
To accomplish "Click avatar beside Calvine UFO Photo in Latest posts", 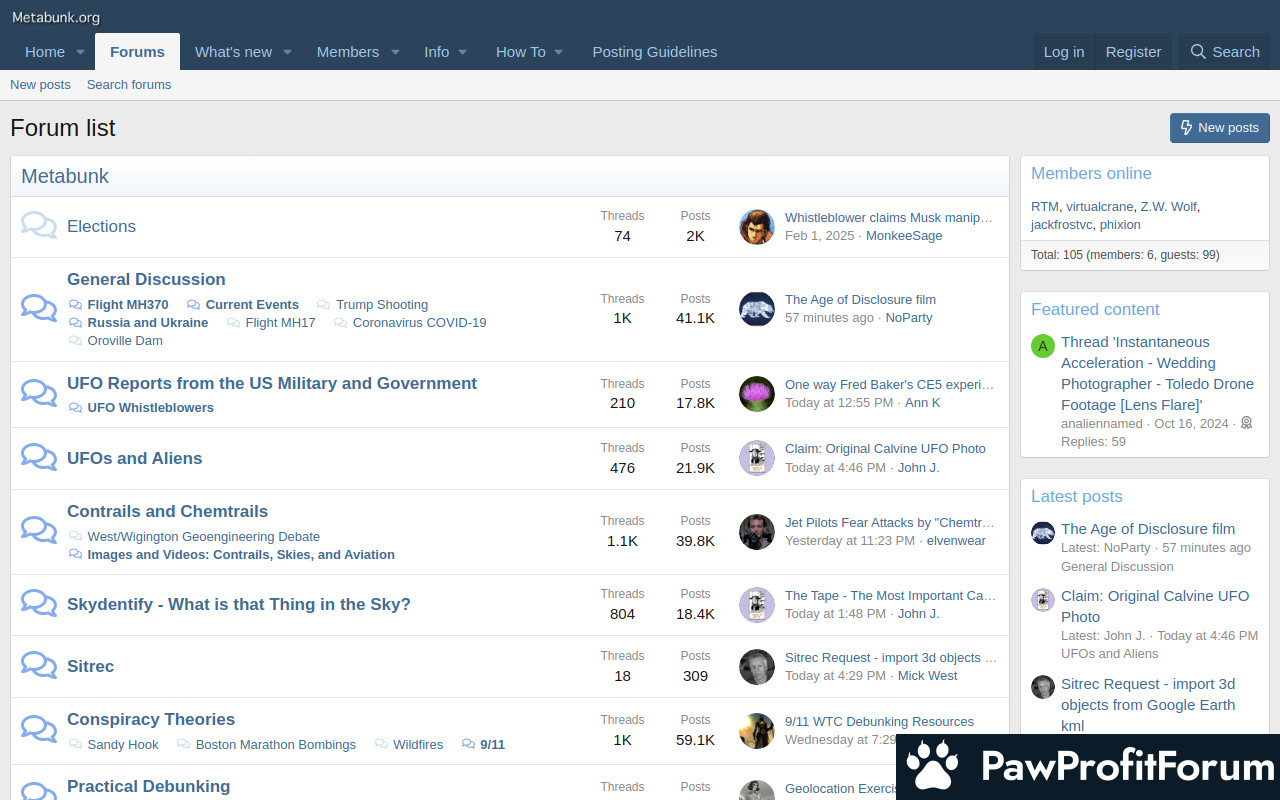I will coord(1043,600).
